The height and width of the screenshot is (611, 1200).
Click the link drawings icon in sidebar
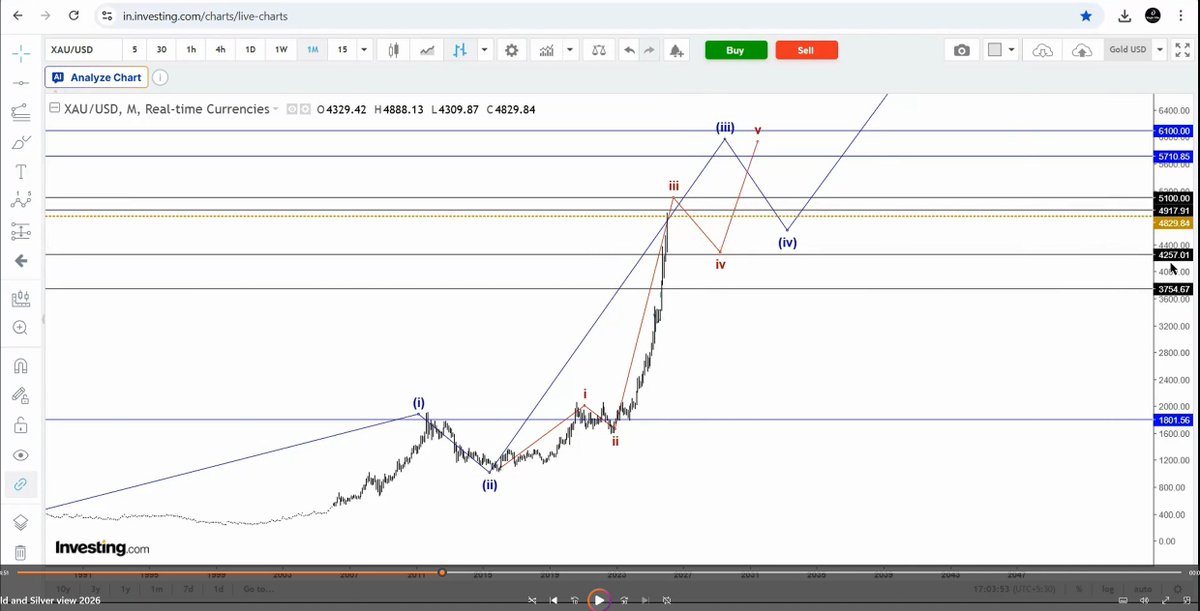tap(20, 485)
